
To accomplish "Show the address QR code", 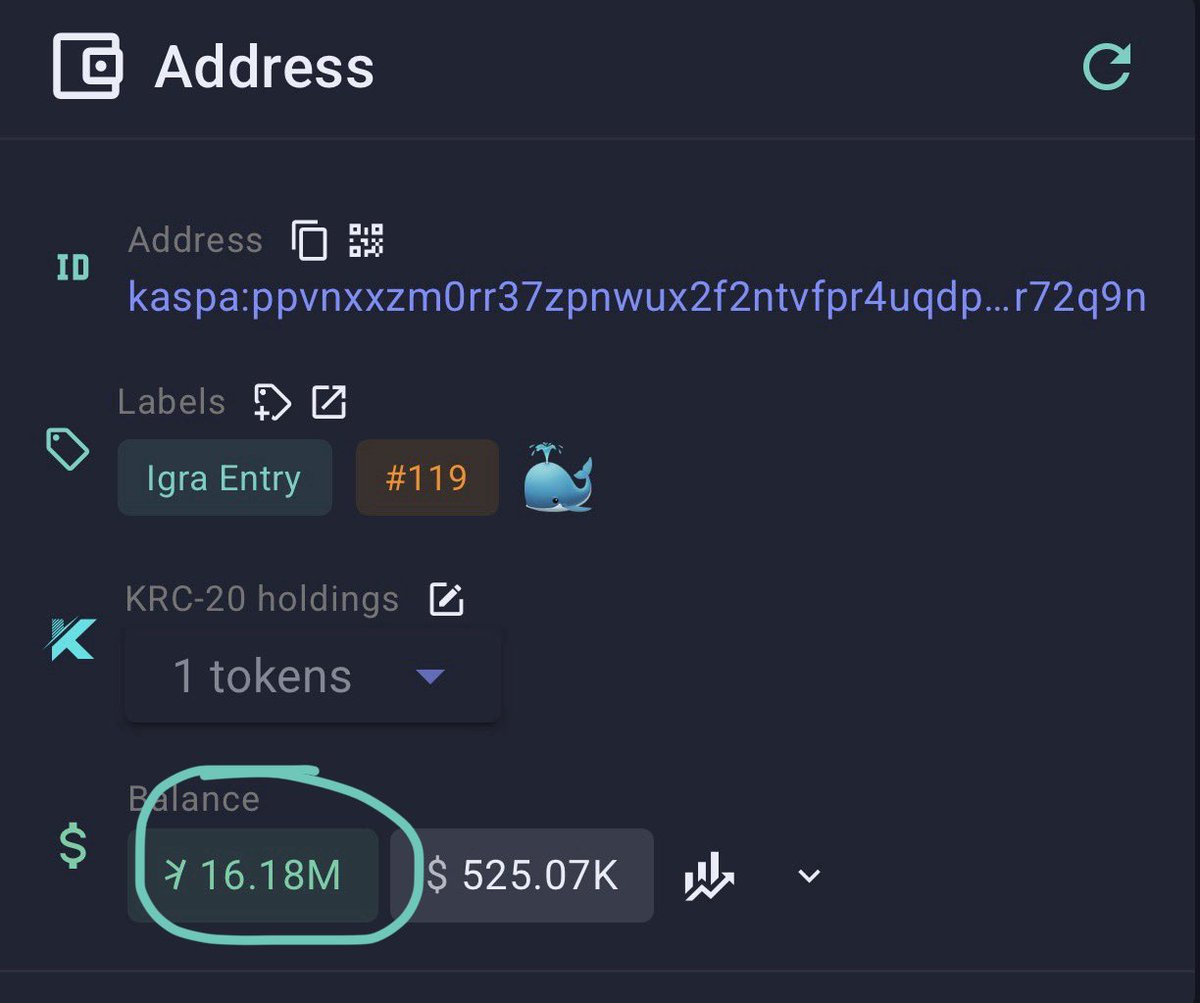I will click(x=365, y=240).
